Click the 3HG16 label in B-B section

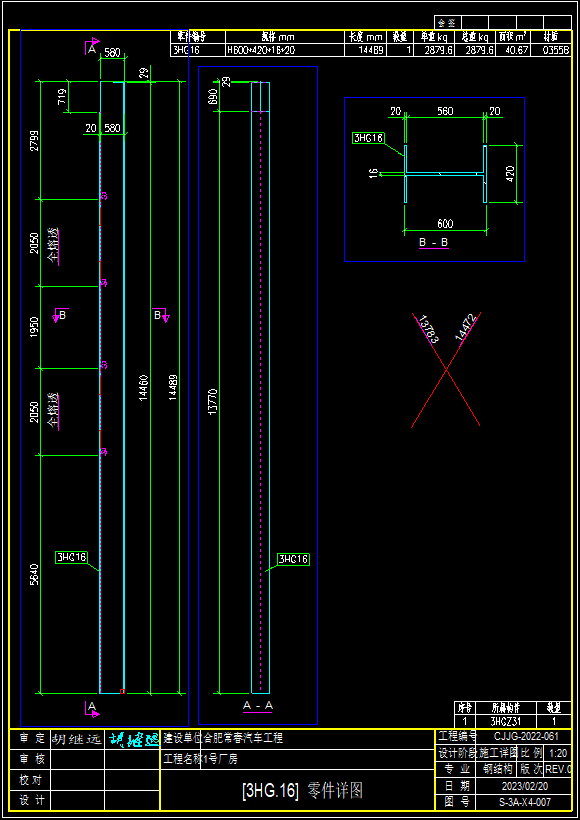point(368,138)
